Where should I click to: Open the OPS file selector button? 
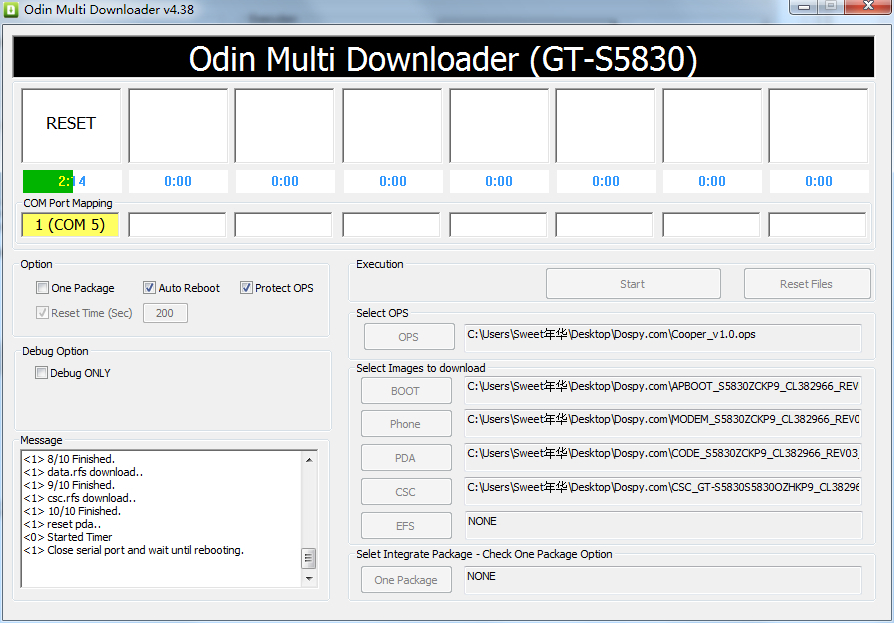pyautogui.click(x=409, y=337)
